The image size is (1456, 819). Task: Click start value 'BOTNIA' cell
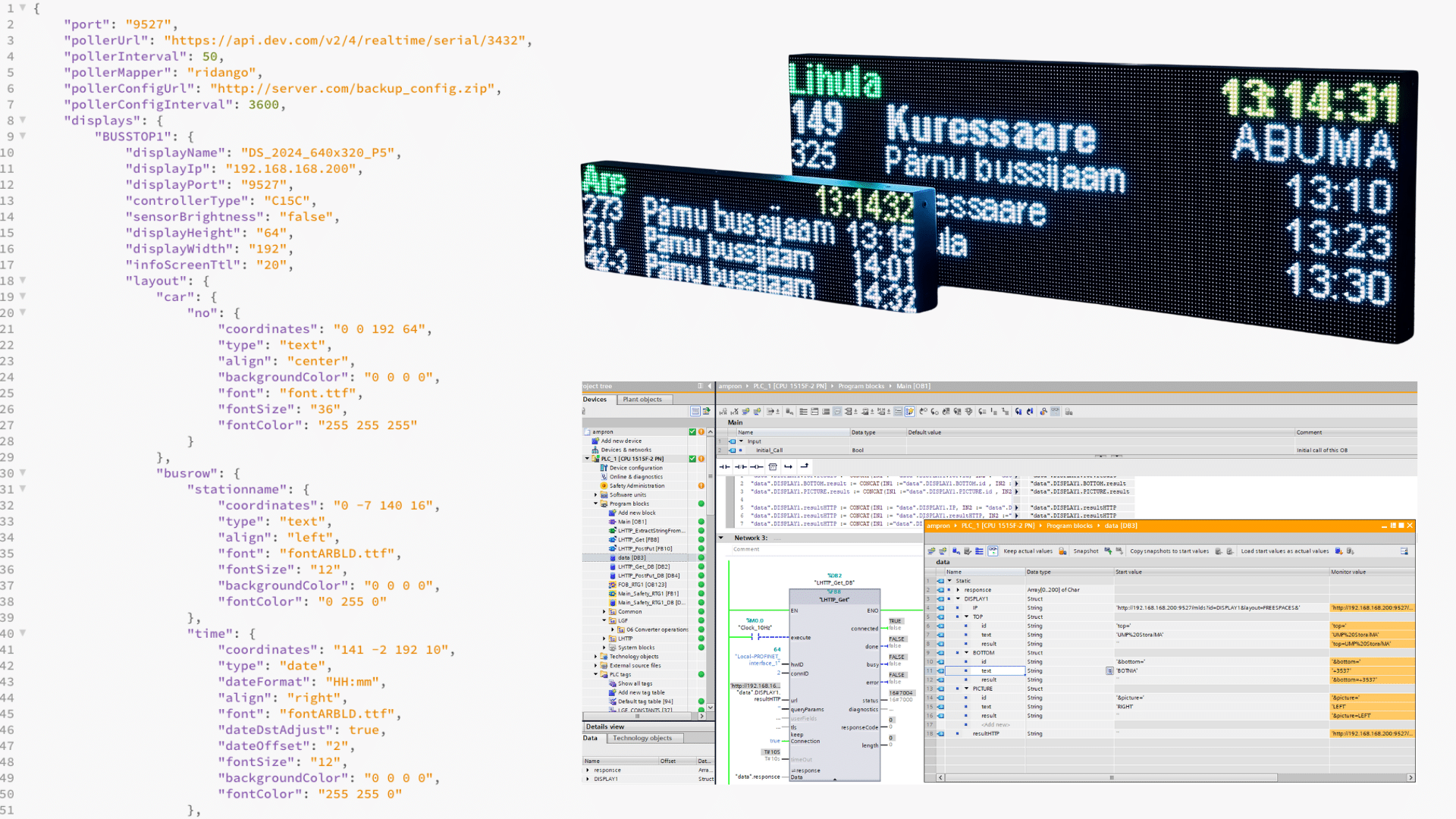(x=1221, y=670)
